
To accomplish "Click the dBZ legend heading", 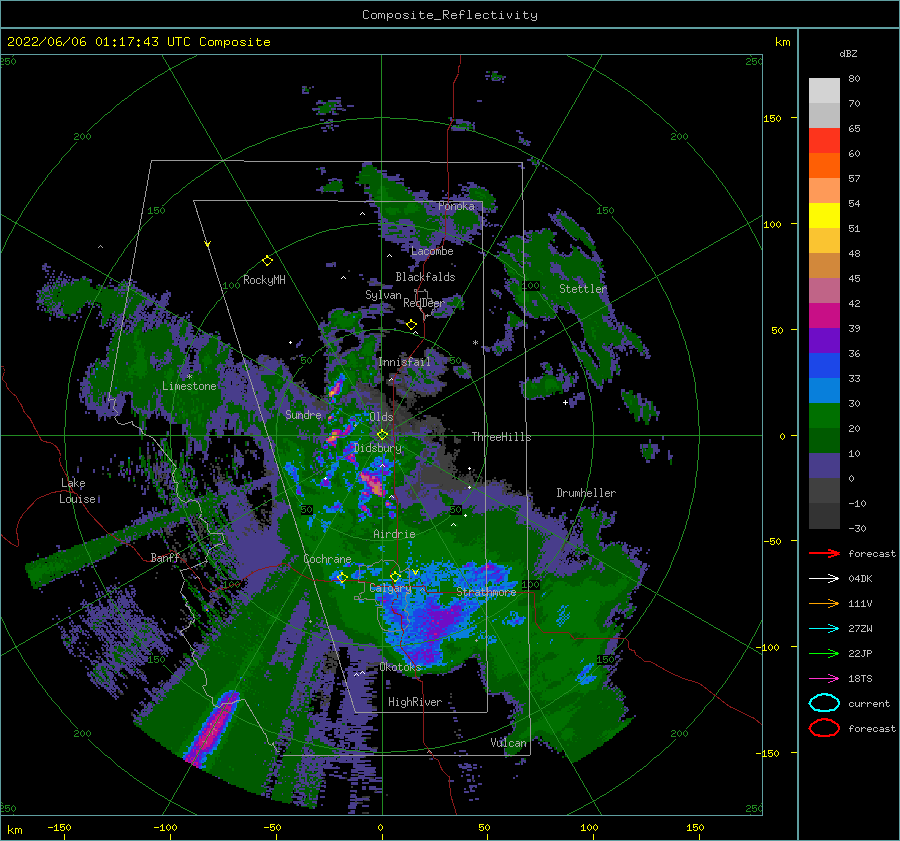I will 848,53.
